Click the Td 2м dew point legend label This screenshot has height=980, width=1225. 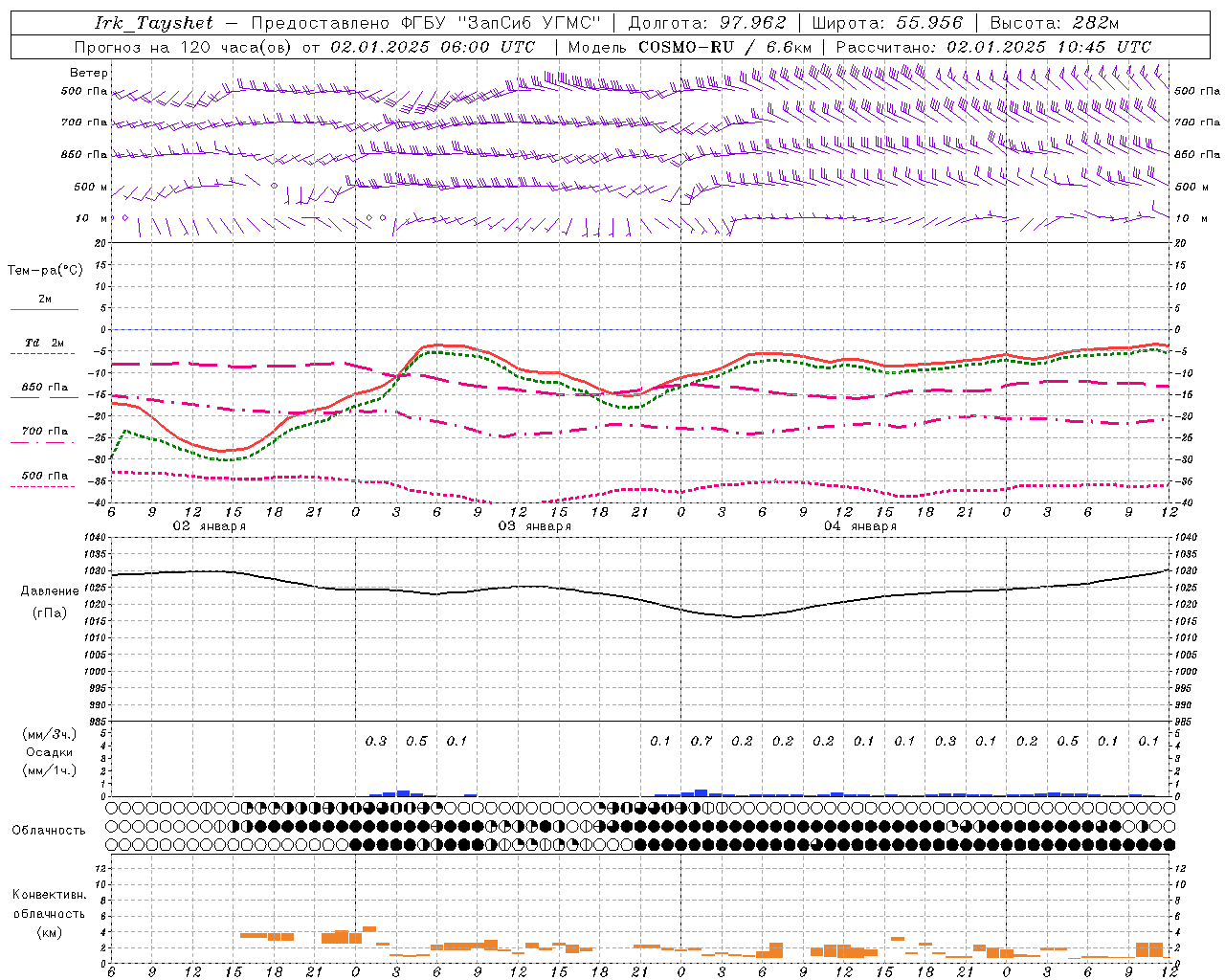[44, 343]
